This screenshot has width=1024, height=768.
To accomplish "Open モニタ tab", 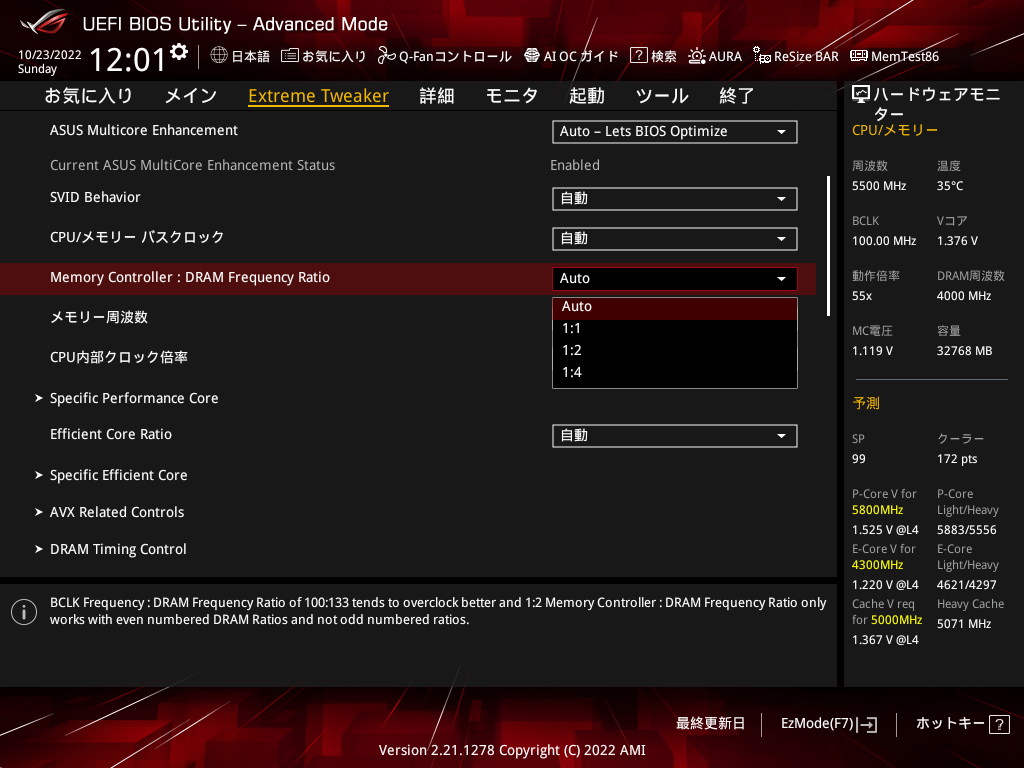I will [x=512, y=96].
